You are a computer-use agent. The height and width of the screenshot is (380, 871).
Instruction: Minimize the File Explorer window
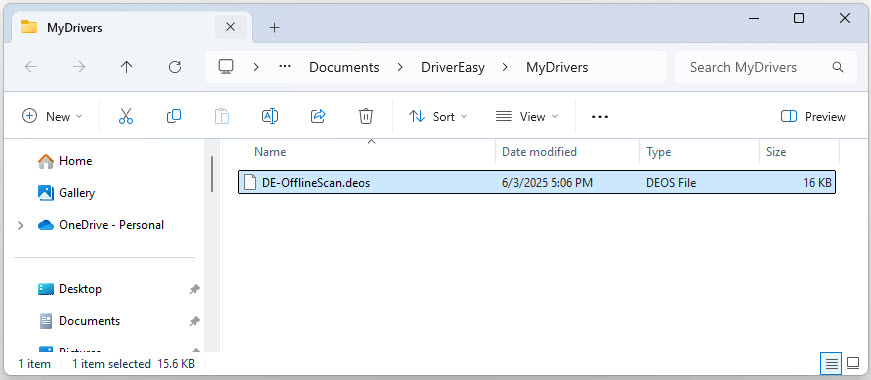(754, 18)
